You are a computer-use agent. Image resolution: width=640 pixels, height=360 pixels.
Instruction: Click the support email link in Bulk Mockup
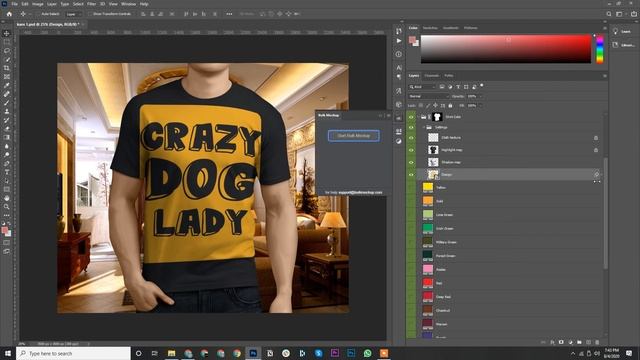tap(360, 192)
